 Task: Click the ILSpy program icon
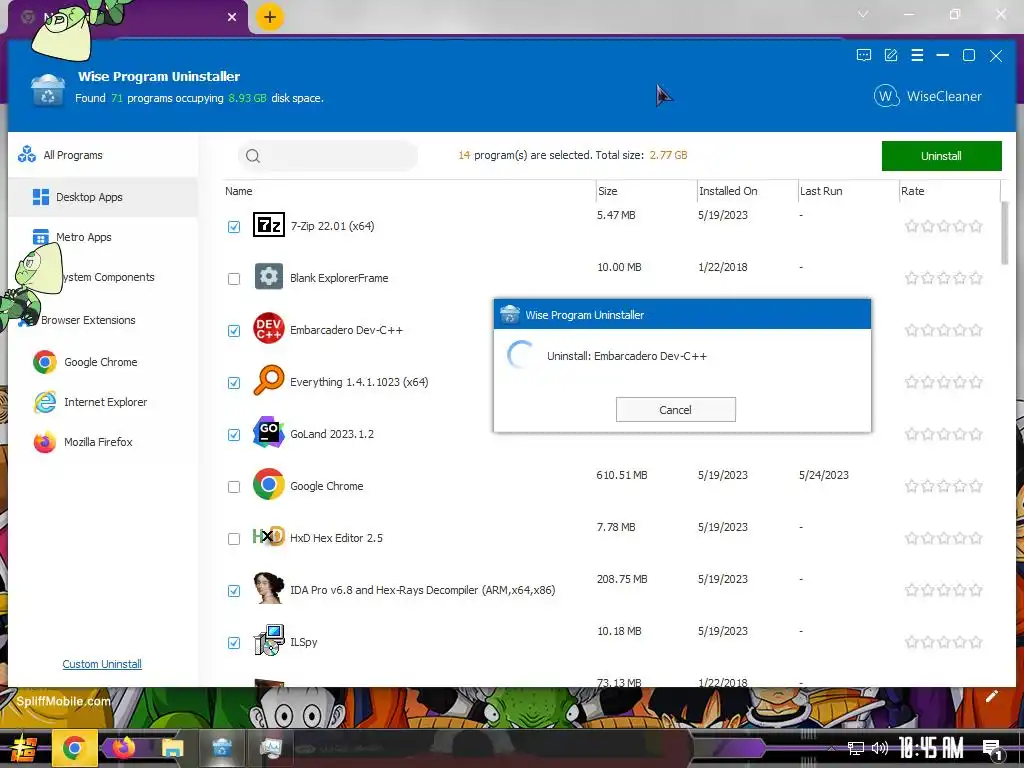point(268,640)
